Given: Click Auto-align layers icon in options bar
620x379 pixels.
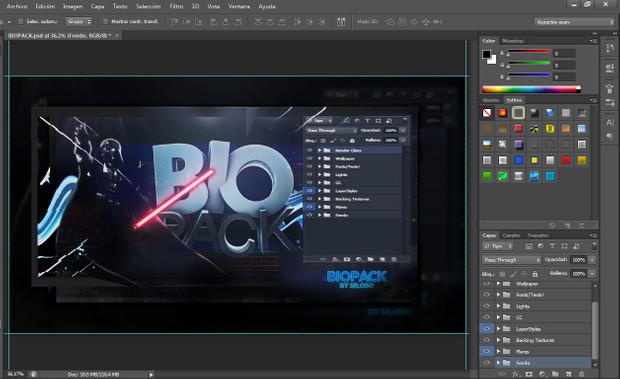Looking at the screenshot, I should tap(341, 22).
